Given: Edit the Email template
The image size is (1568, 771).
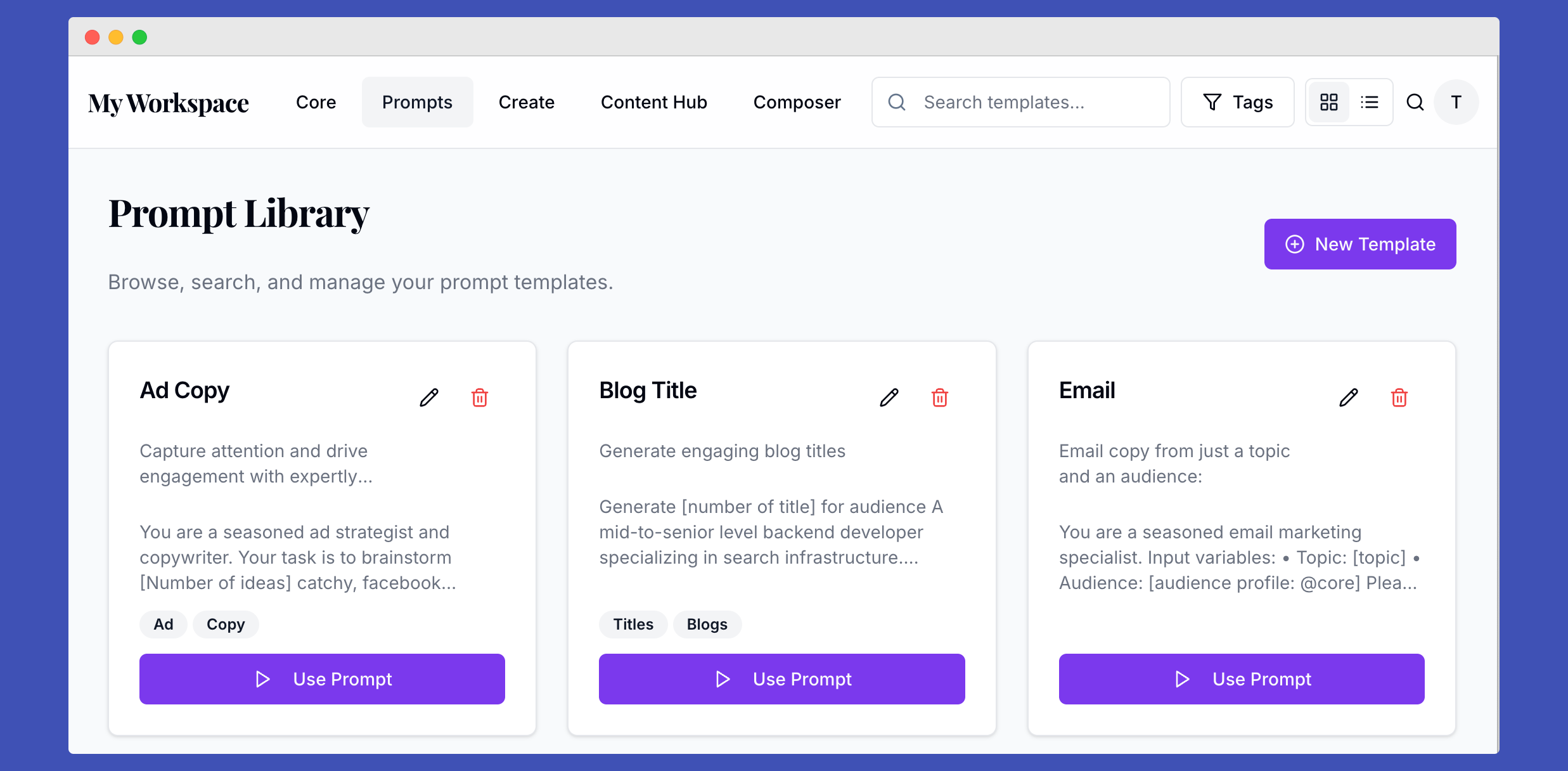Looking at the screenshot, I should coord(1349,398).
